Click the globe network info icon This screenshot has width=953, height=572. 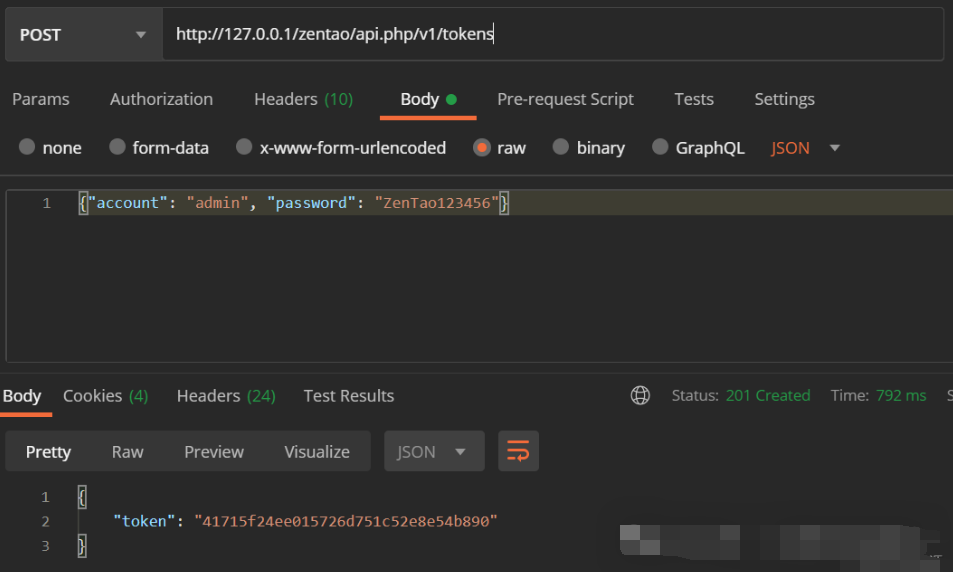point(640,395)
